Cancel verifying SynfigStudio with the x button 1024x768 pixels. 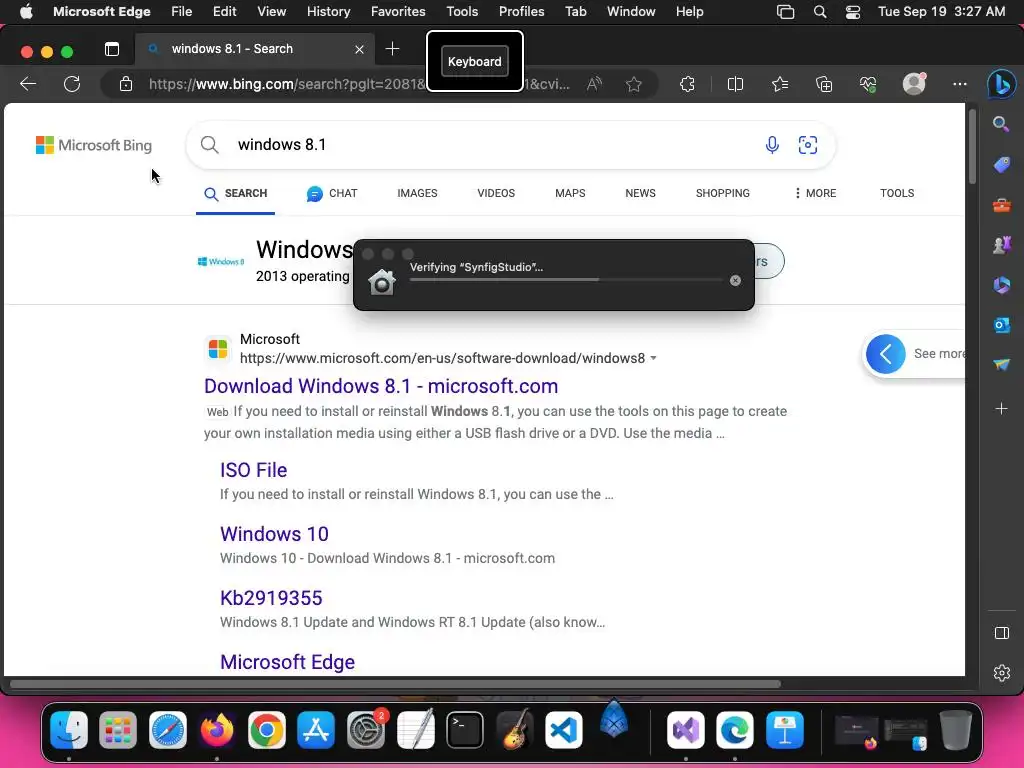pyautogui.click(x=735, y=280)
